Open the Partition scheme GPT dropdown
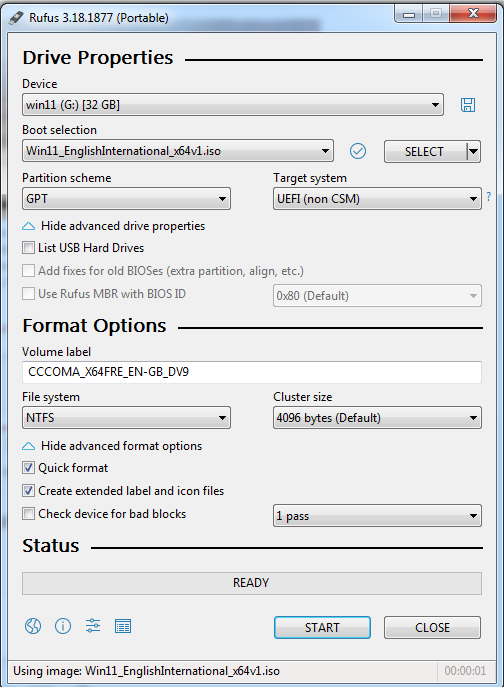Screen dimensions: 504x687 coord(126,199)
